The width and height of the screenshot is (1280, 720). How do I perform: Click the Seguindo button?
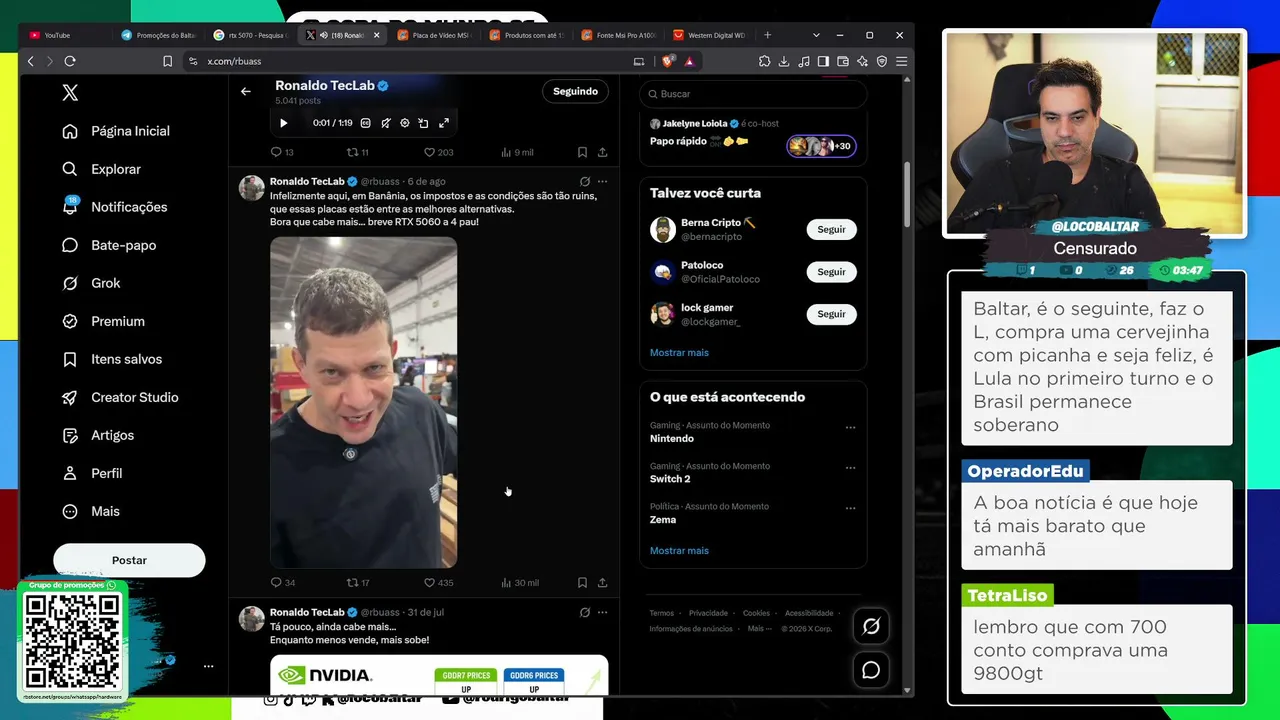[x=575, y=91]
